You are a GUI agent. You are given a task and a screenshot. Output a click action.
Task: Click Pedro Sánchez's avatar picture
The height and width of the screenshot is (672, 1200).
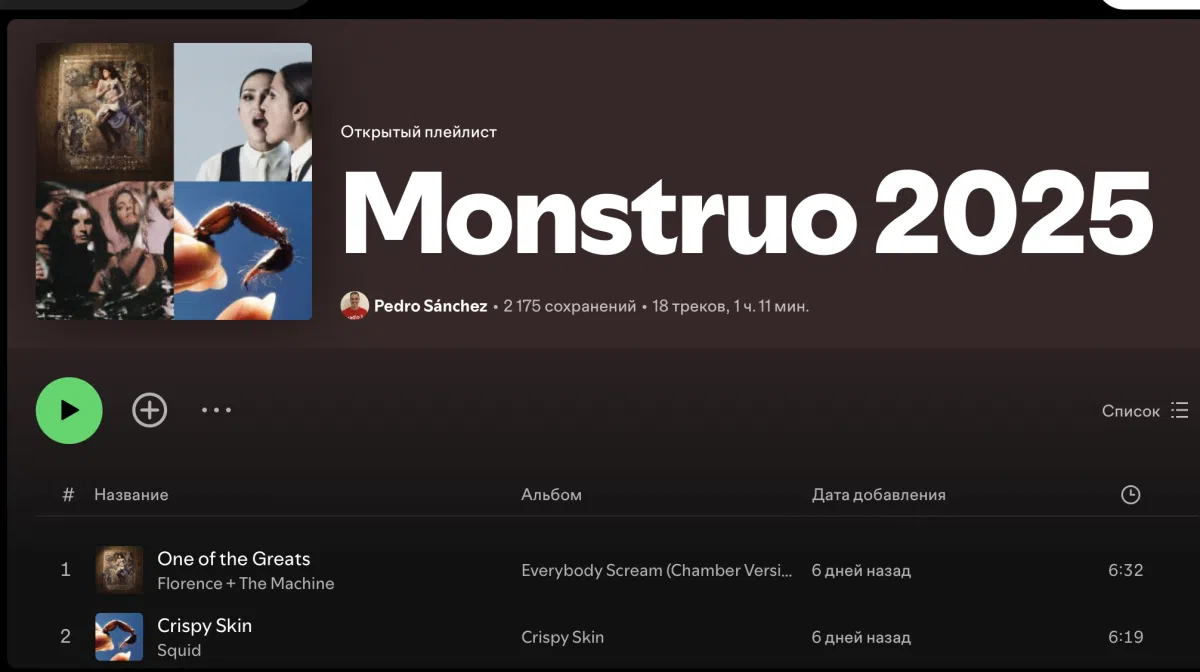(354, 306)
